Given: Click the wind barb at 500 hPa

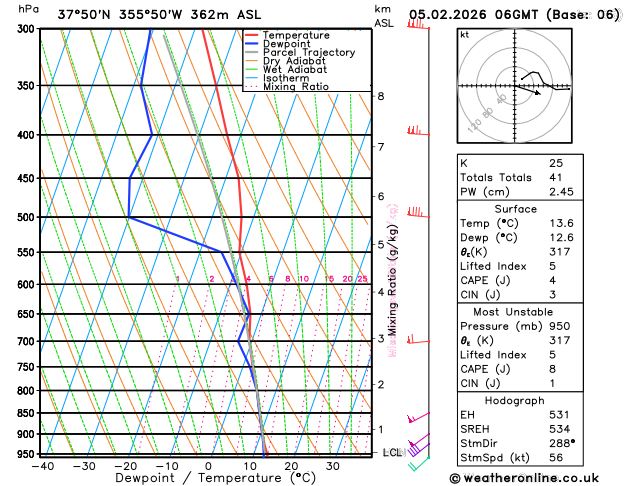Looking at the screenshot, I should (418, 212).
